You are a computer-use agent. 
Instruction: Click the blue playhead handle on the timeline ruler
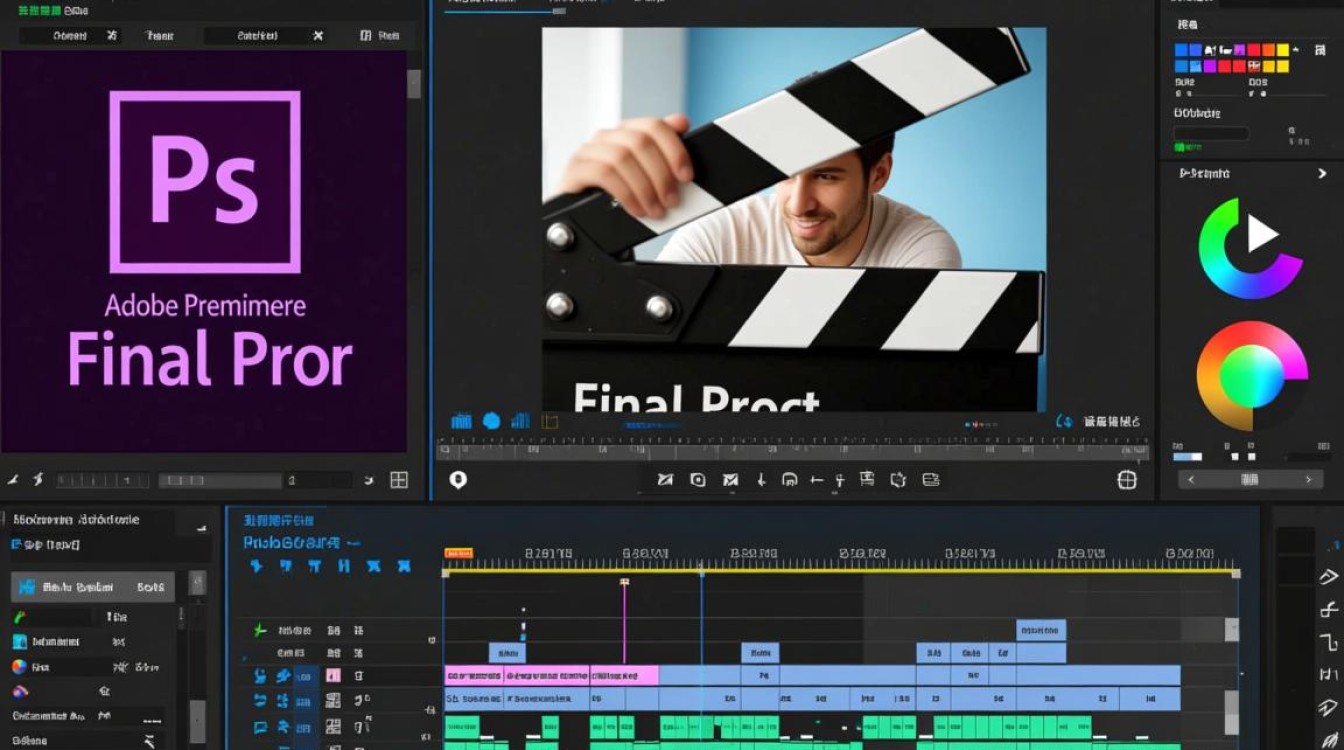point(701,572)
